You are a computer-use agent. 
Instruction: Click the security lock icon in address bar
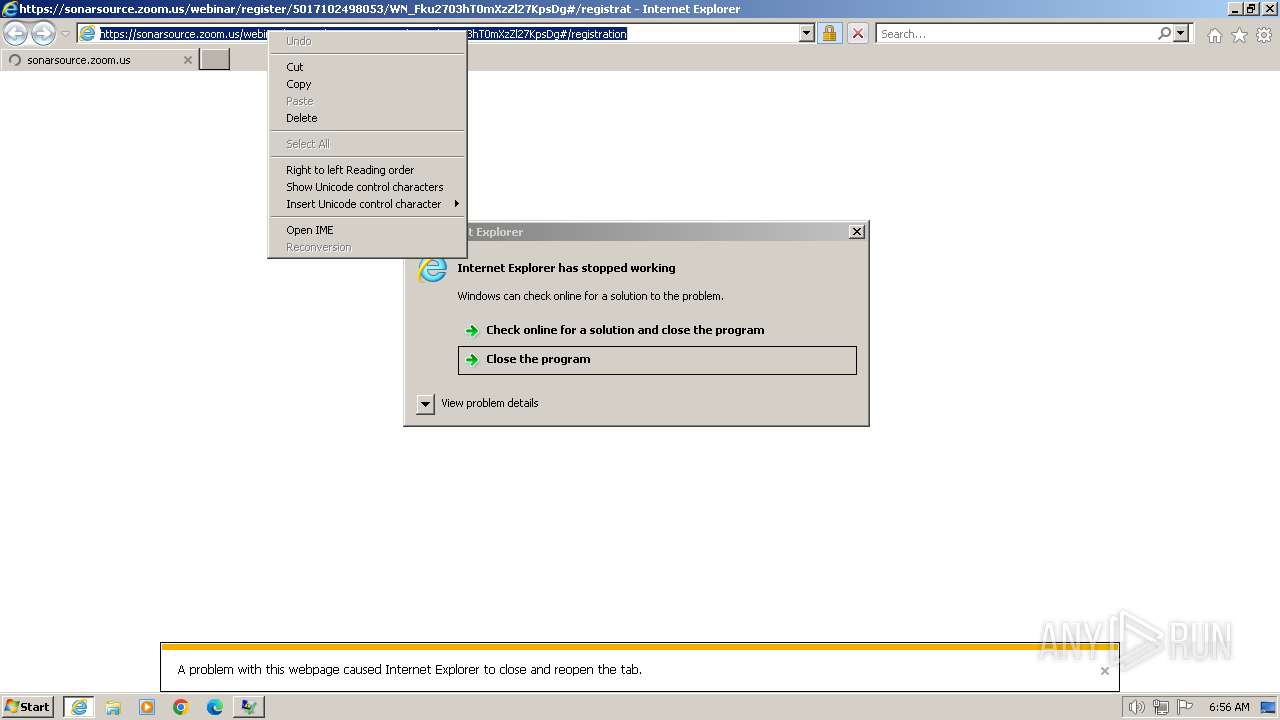click(829, 33)
